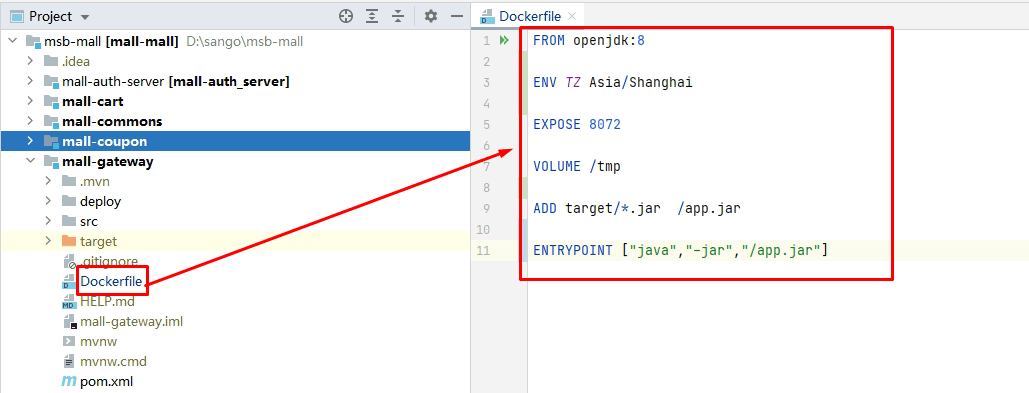
Task: Expand the .mvn folder
Action: pyautogui.click(x=49, y=181)
